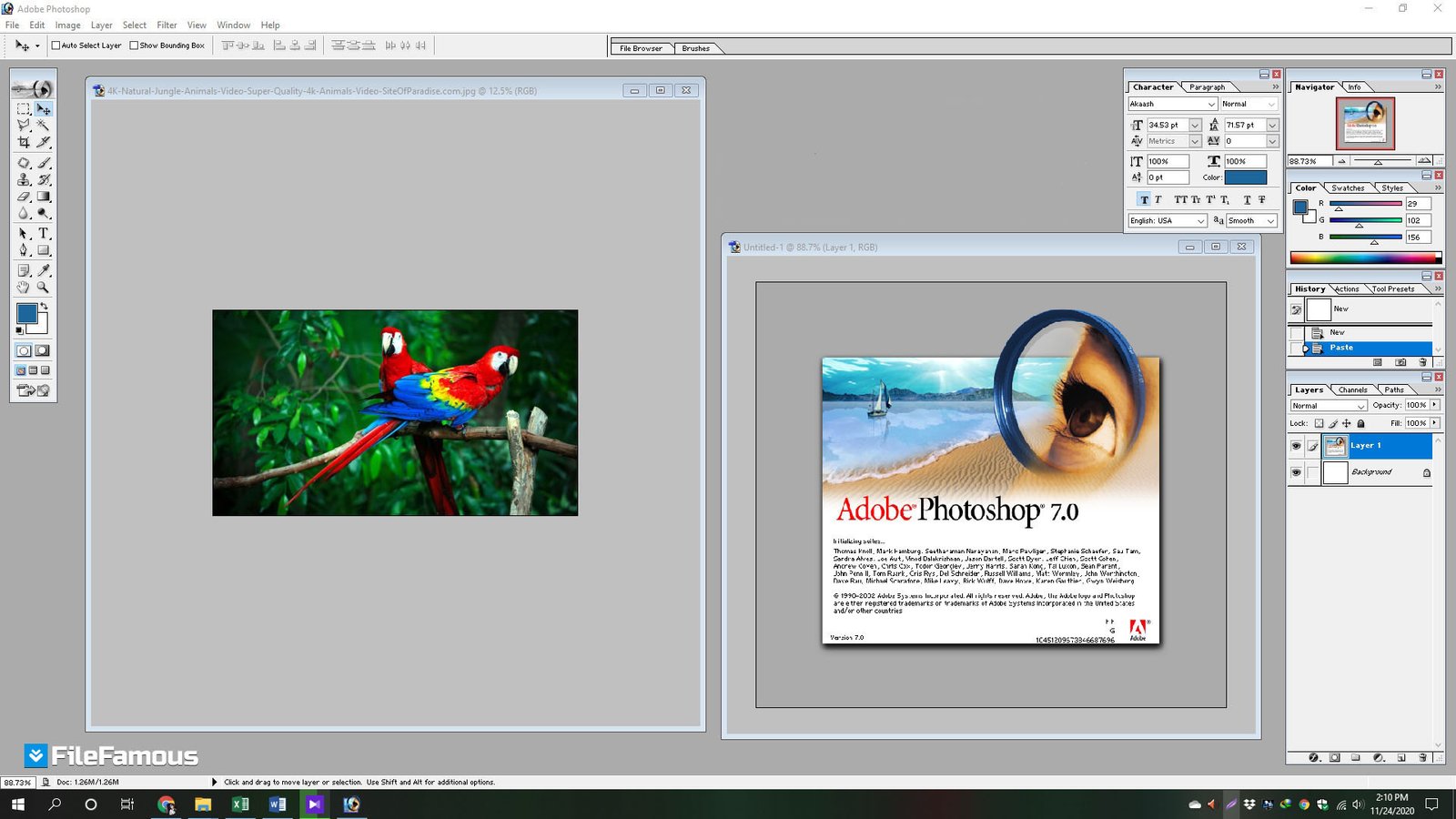1456x819 pixels.
Task: Open the leading 71.57 pt dropdown
Action: click(x=1272, y=126)
